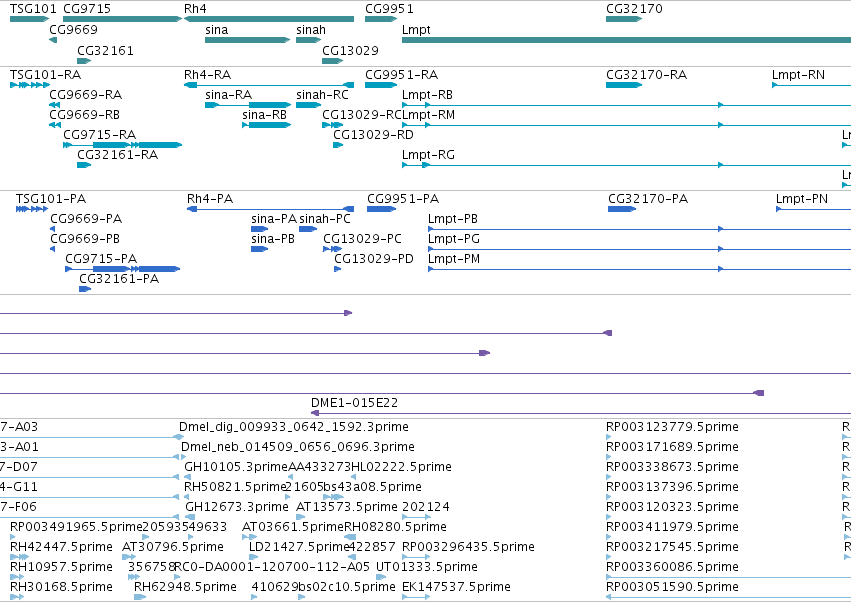Select the CG13029 gene label

click(x=350, y=50)
